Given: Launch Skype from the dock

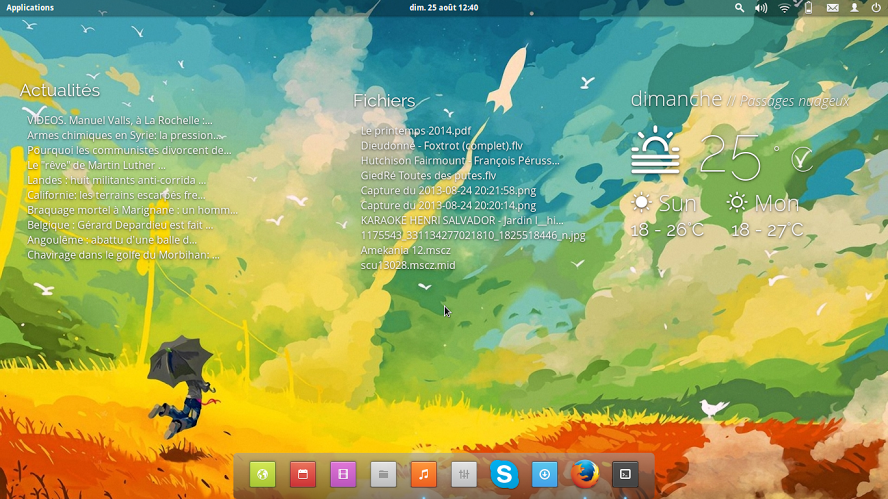Looking at the screenshot, I should [x=504, y=474].
